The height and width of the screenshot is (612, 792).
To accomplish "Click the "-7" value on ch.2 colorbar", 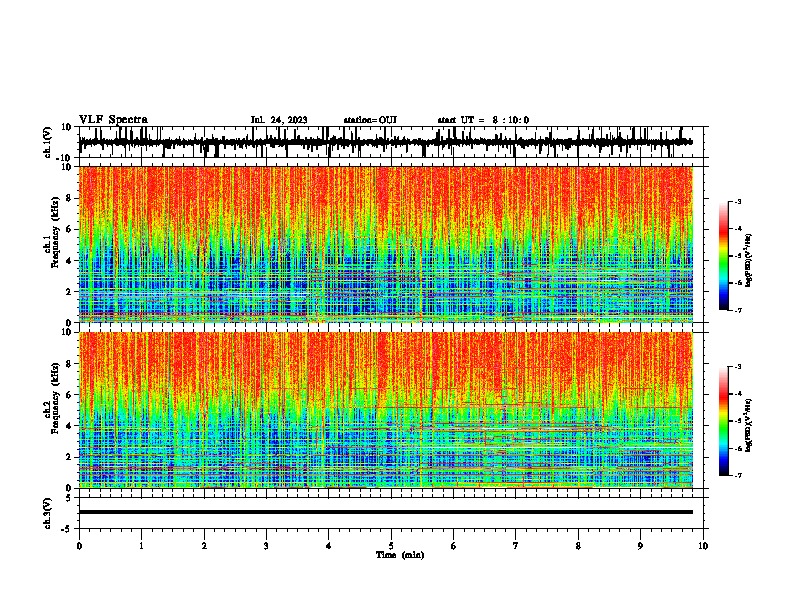I will [x=738, y=475].
